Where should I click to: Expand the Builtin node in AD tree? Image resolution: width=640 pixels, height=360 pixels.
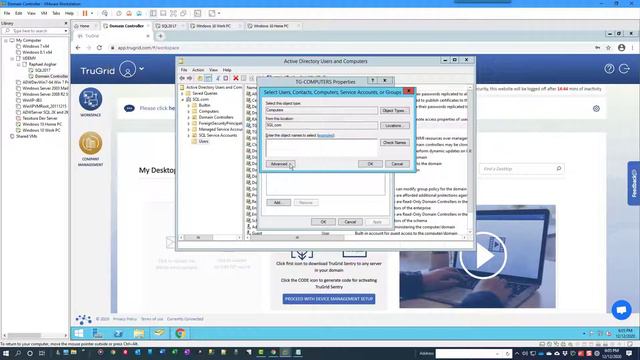click(189, 105)
